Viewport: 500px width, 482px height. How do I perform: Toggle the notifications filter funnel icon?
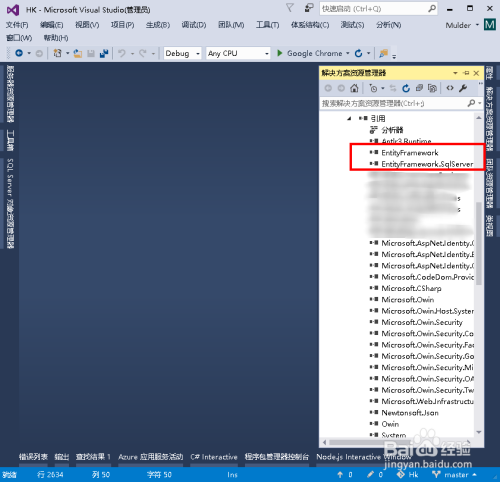[x=290, y=8]
